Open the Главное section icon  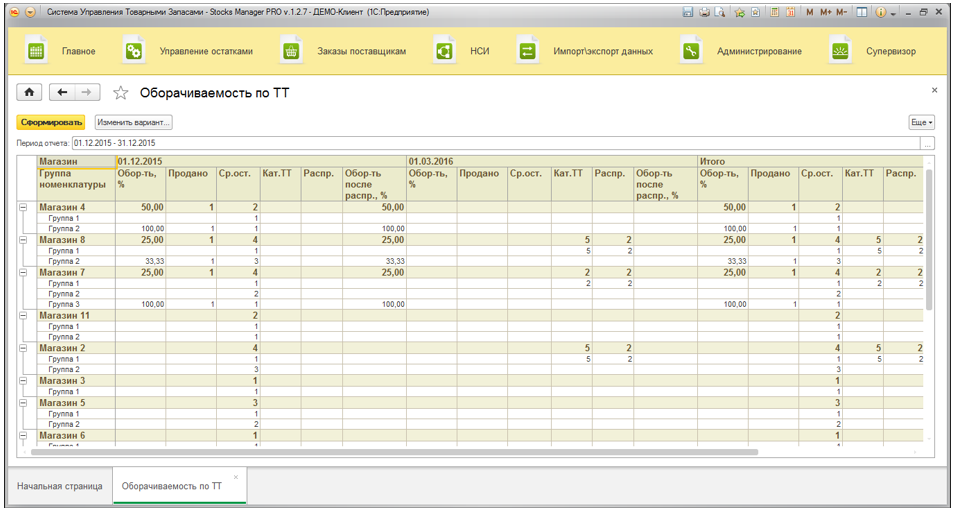(36, 51)
